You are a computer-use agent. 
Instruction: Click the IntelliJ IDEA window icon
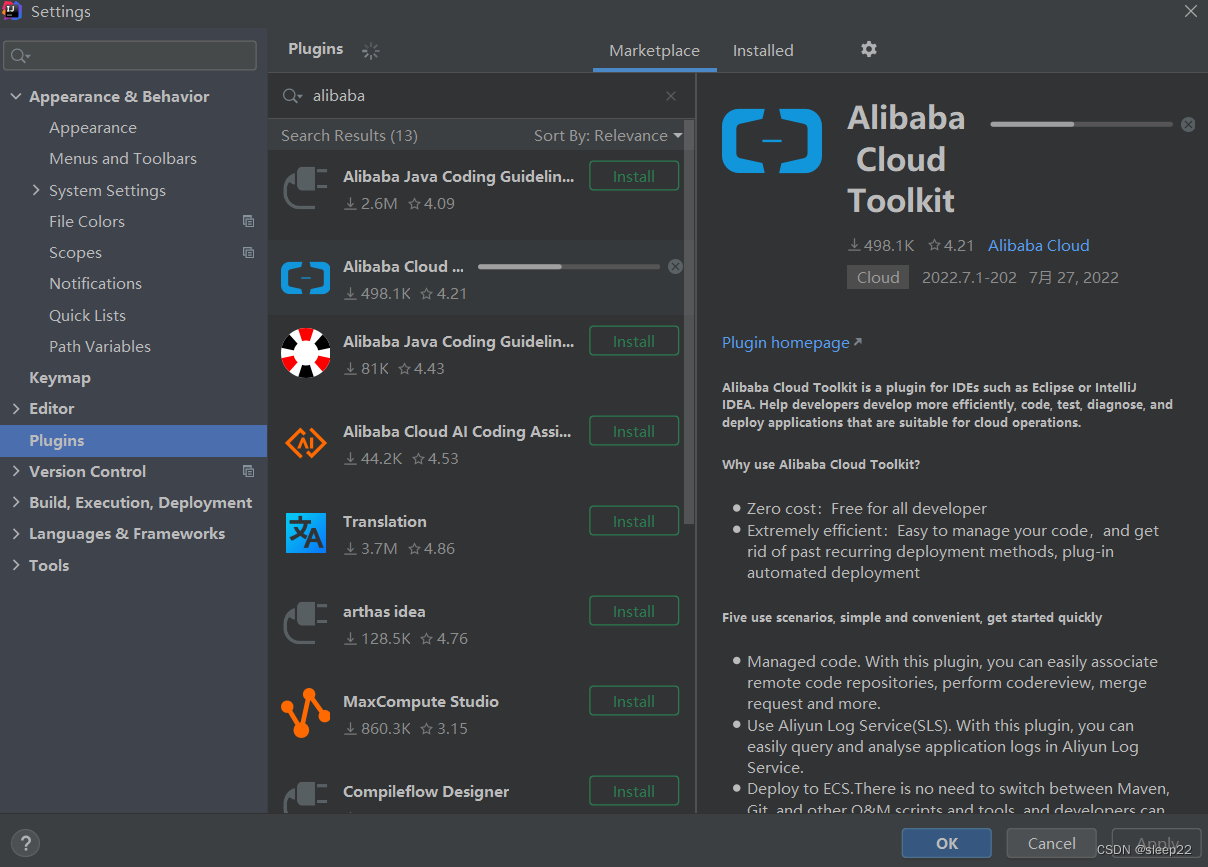[14, 12]
